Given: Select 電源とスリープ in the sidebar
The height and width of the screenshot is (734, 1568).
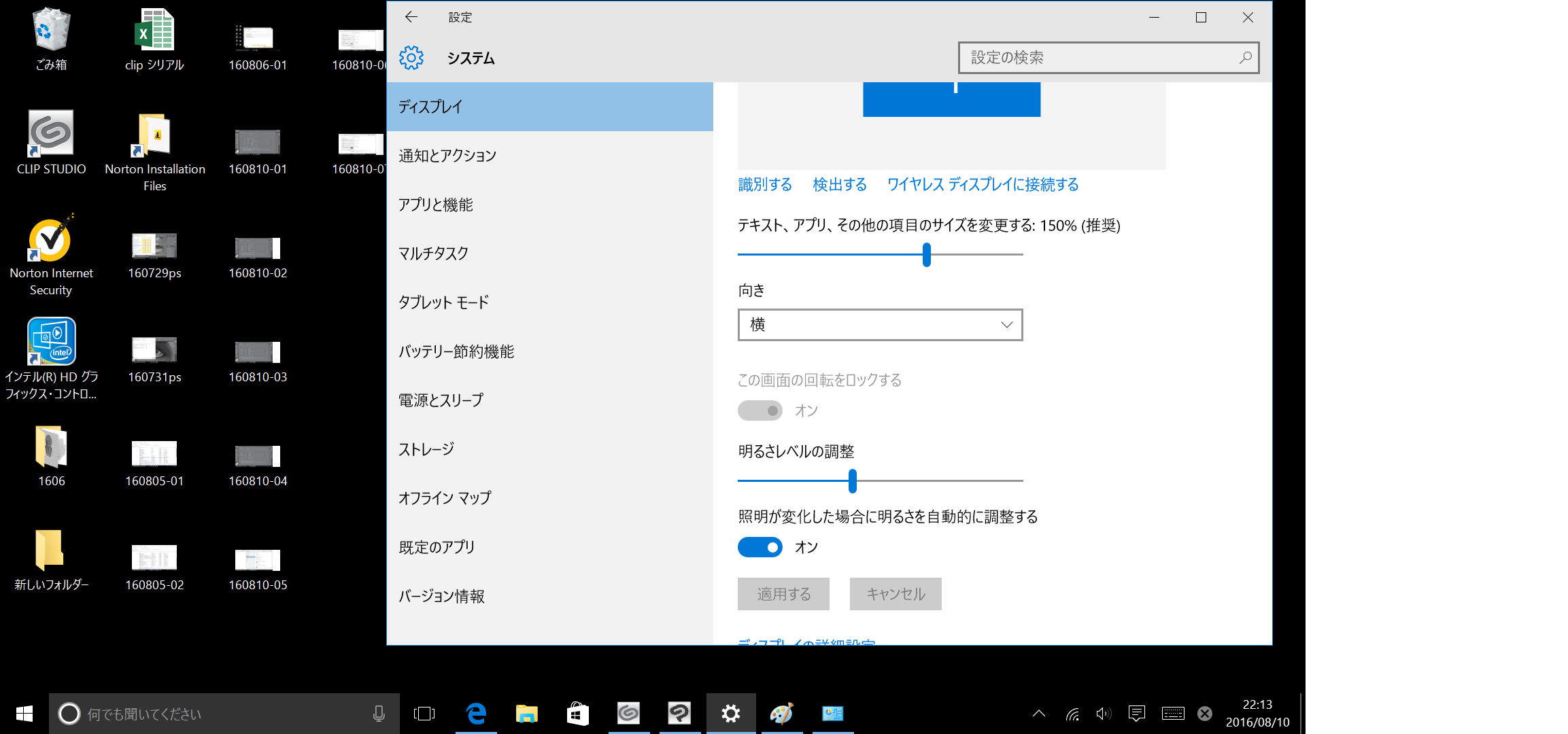Looking at the screenshot, I should click(x=441, y=400).
